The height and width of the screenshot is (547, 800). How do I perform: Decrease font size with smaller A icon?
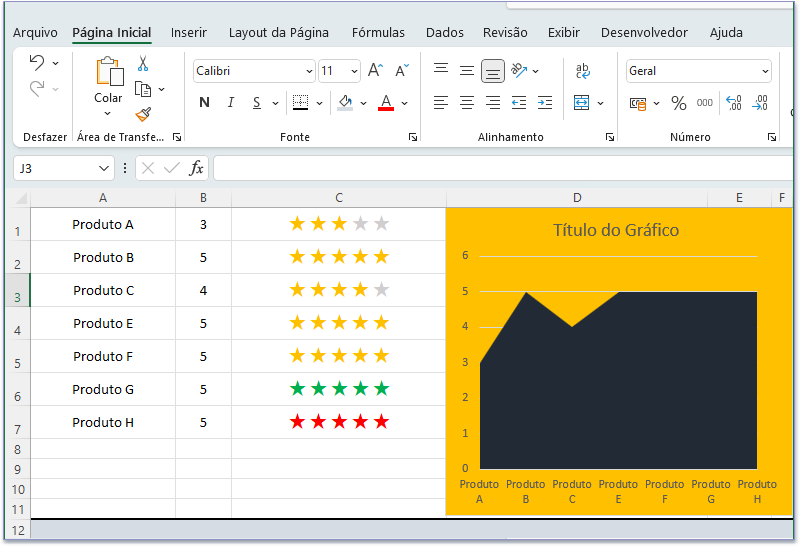pyautogui.click(x=402, y=70)
